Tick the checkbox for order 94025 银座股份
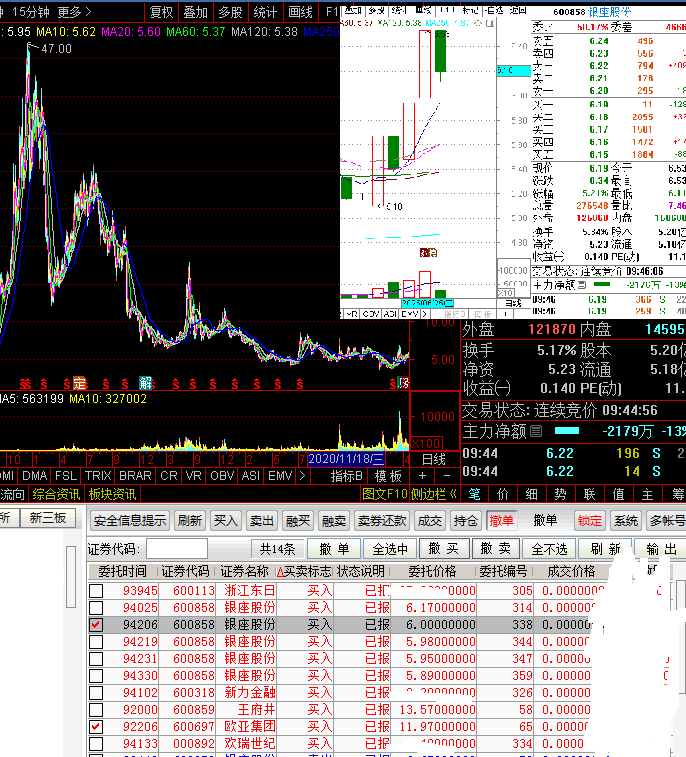This screenshot has width=686, height=757. coord(96,607)
